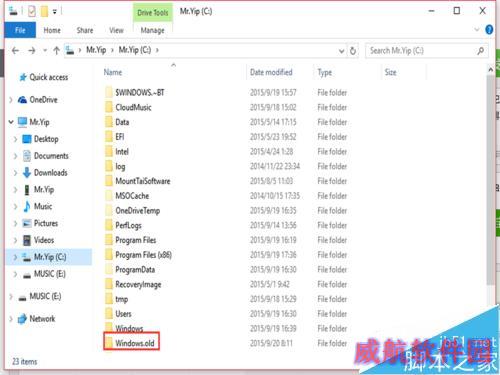500x375 pixels.
Task: Click the Properties quick access toolbar icon
Action: 31,11
